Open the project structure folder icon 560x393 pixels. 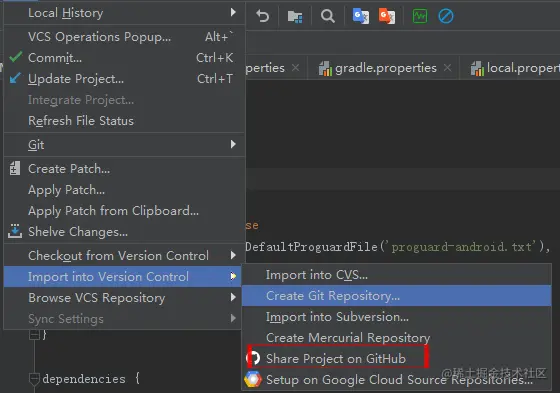[295, 16]
